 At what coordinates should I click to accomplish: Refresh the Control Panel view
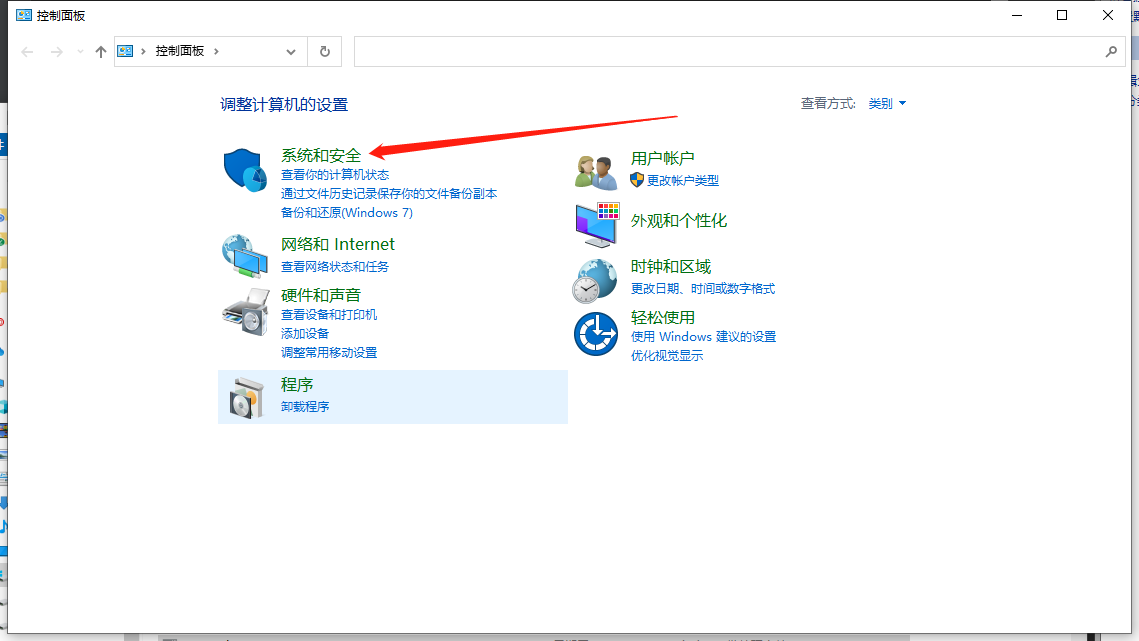pos(325,52)
